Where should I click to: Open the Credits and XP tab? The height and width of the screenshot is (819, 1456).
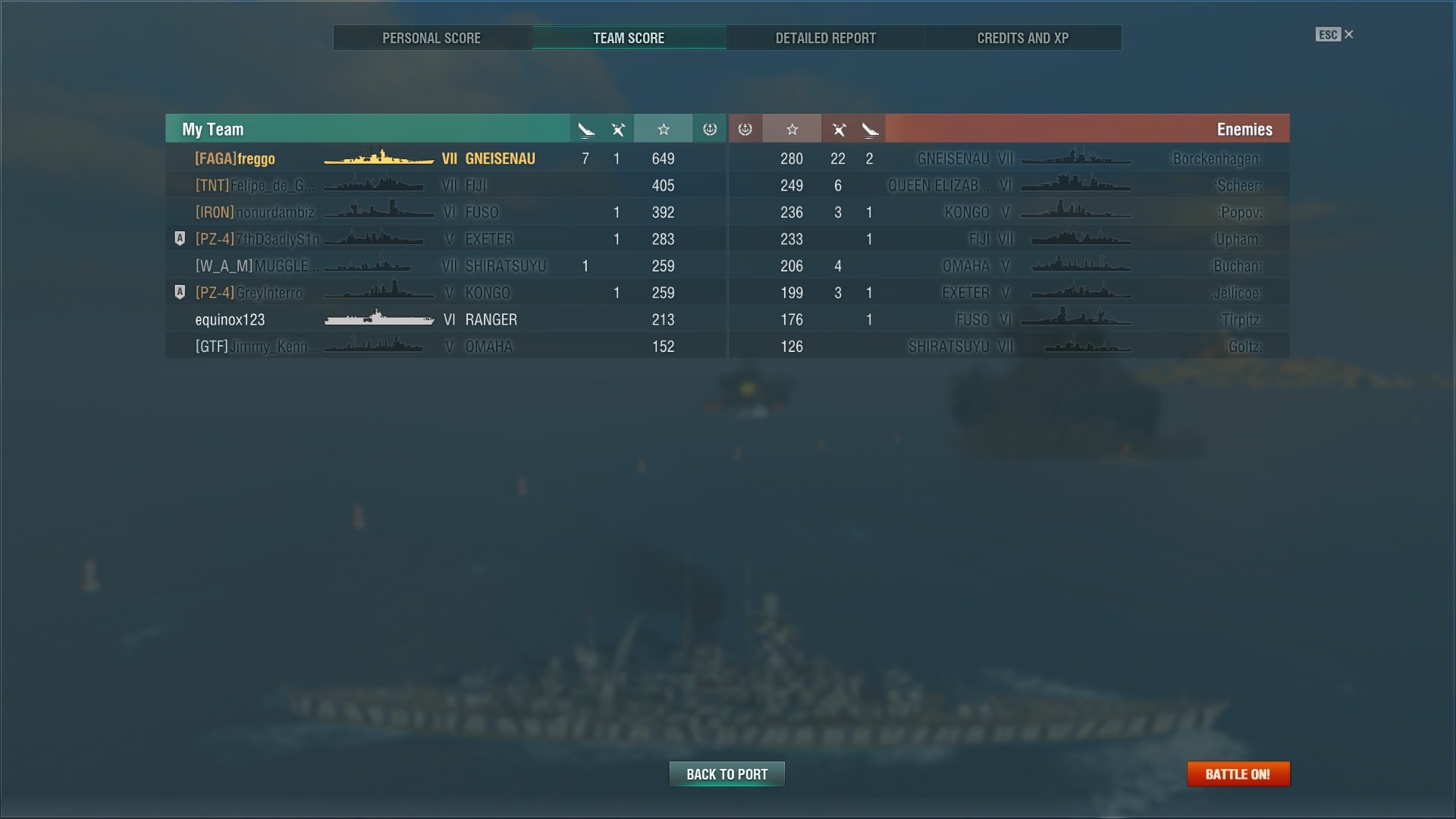[x=1023, y=38]
